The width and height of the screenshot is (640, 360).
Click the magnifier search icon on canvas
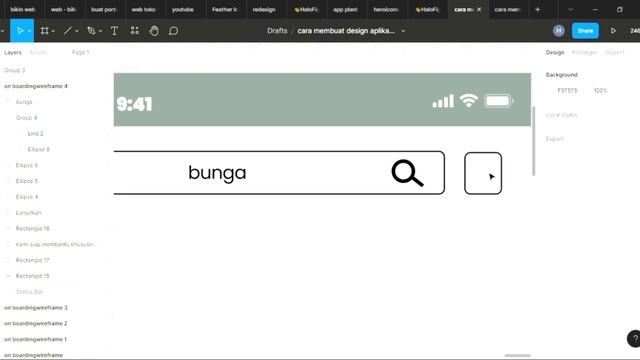click(x=407, y=173)
